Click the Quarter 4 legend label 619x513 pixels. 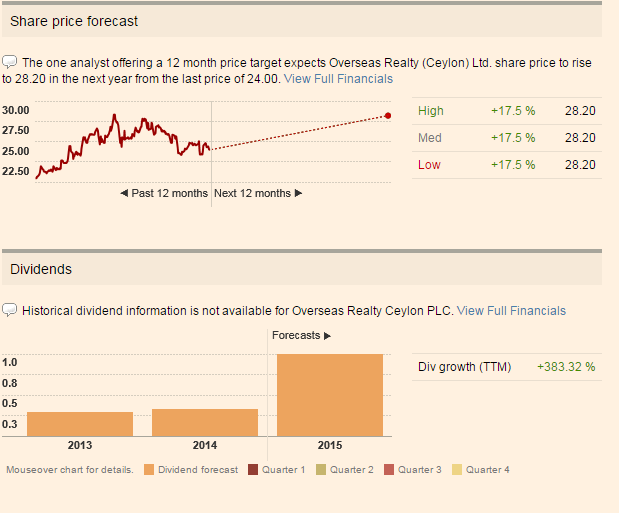(x=488, y=470)
